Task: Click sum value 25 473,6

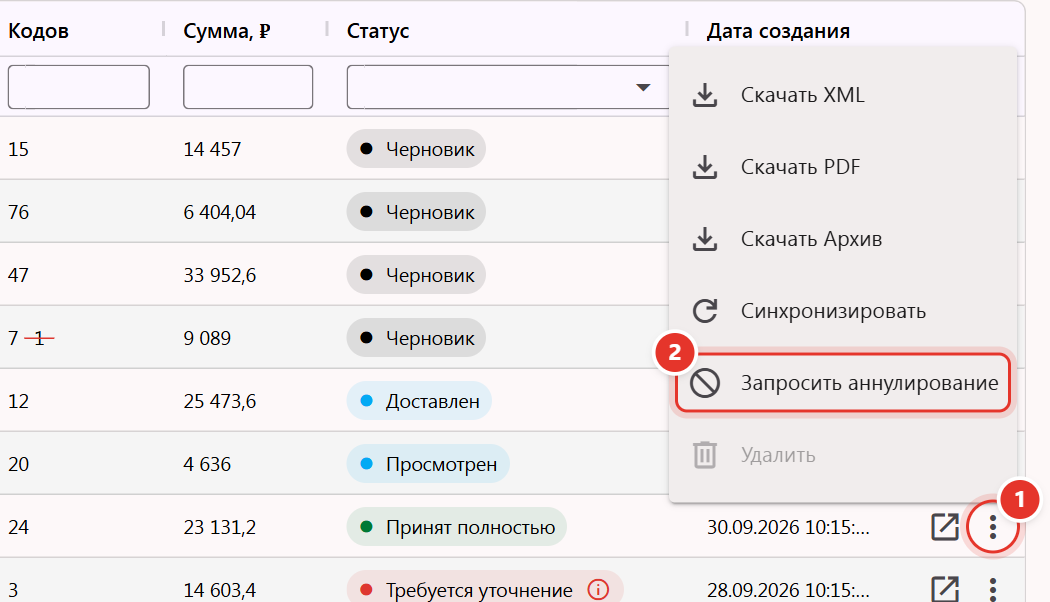Action: pos(220,401)
